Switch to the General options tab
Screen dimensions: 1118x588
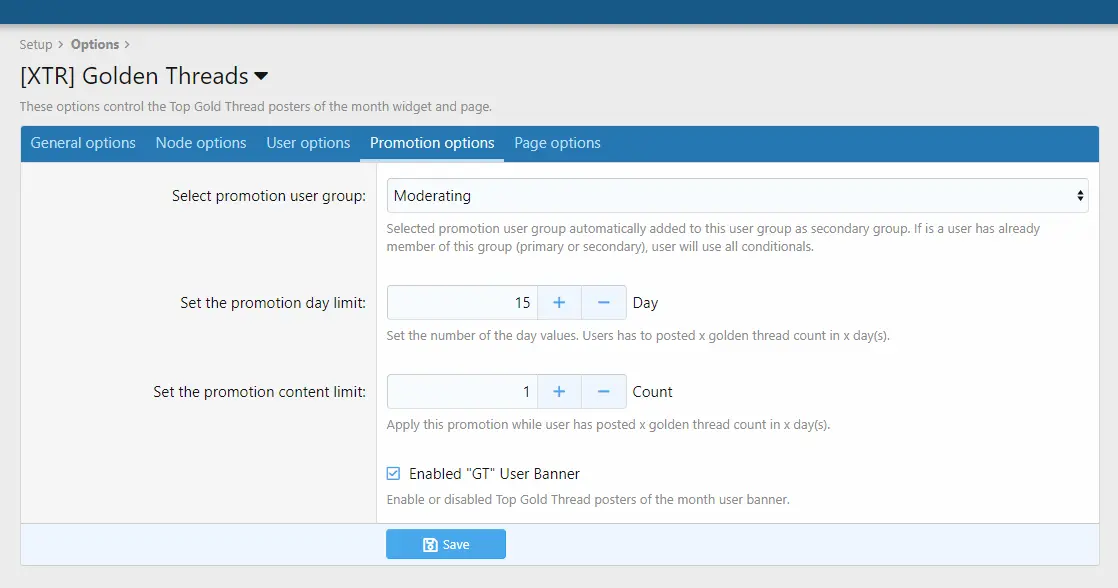click(x=83, y=143)
